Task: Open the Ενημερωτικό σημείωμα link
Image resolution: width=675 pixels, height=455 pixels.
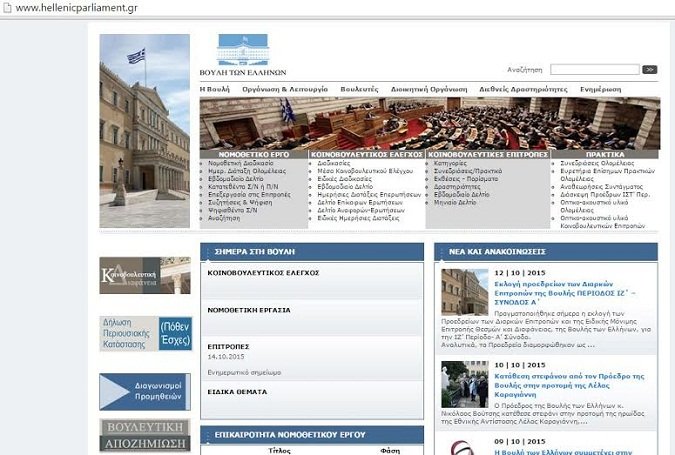Action: (x=244, y=372)
